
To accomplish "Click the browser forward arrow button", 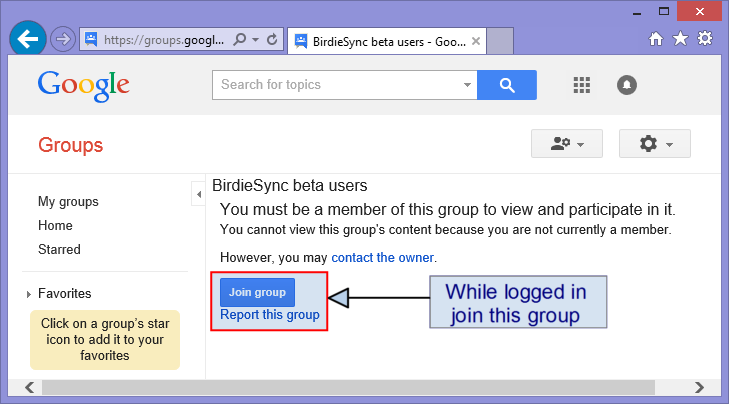I will coord(63,39).
